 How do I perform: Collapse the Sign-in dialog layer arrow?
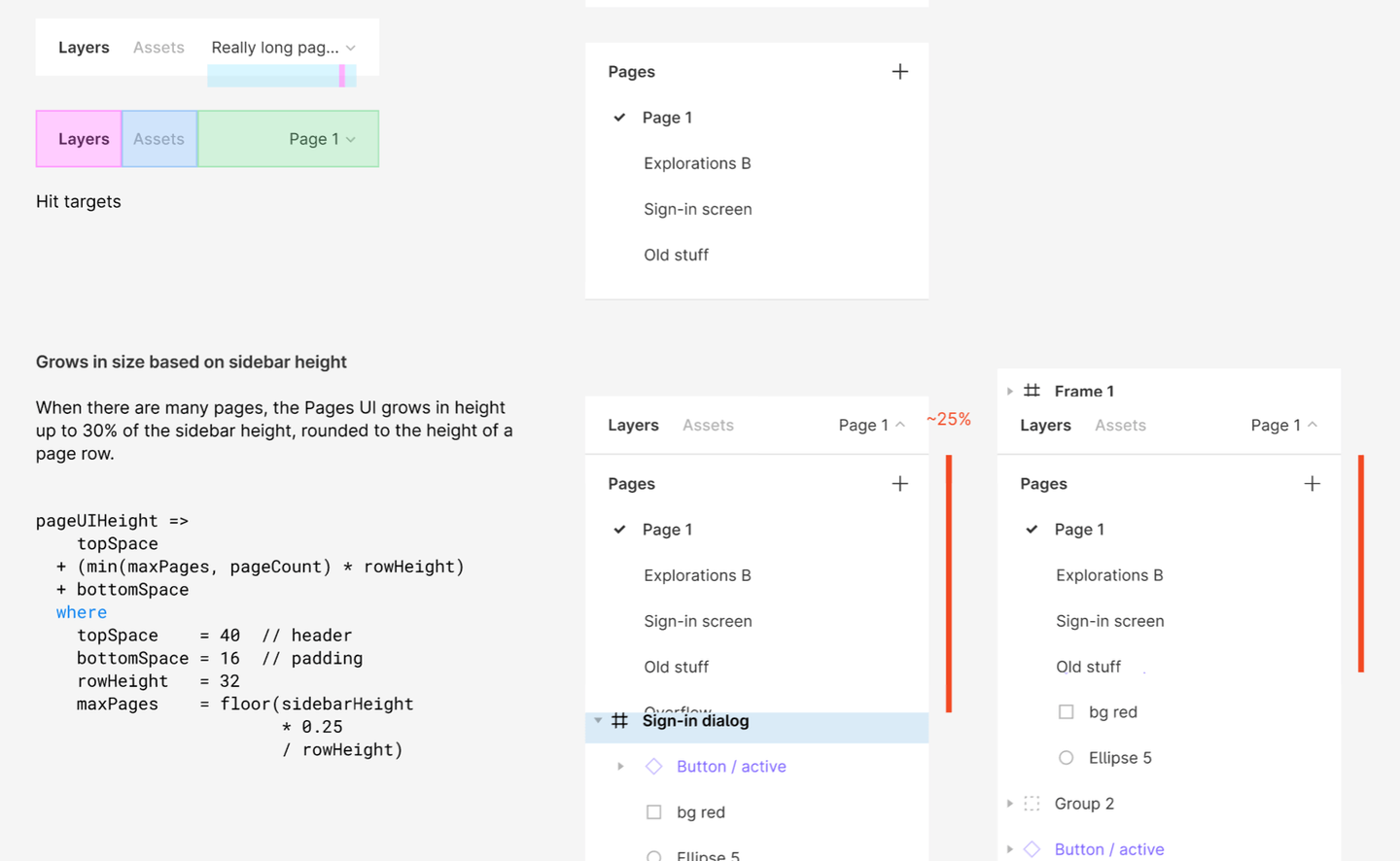click(598, 721)
